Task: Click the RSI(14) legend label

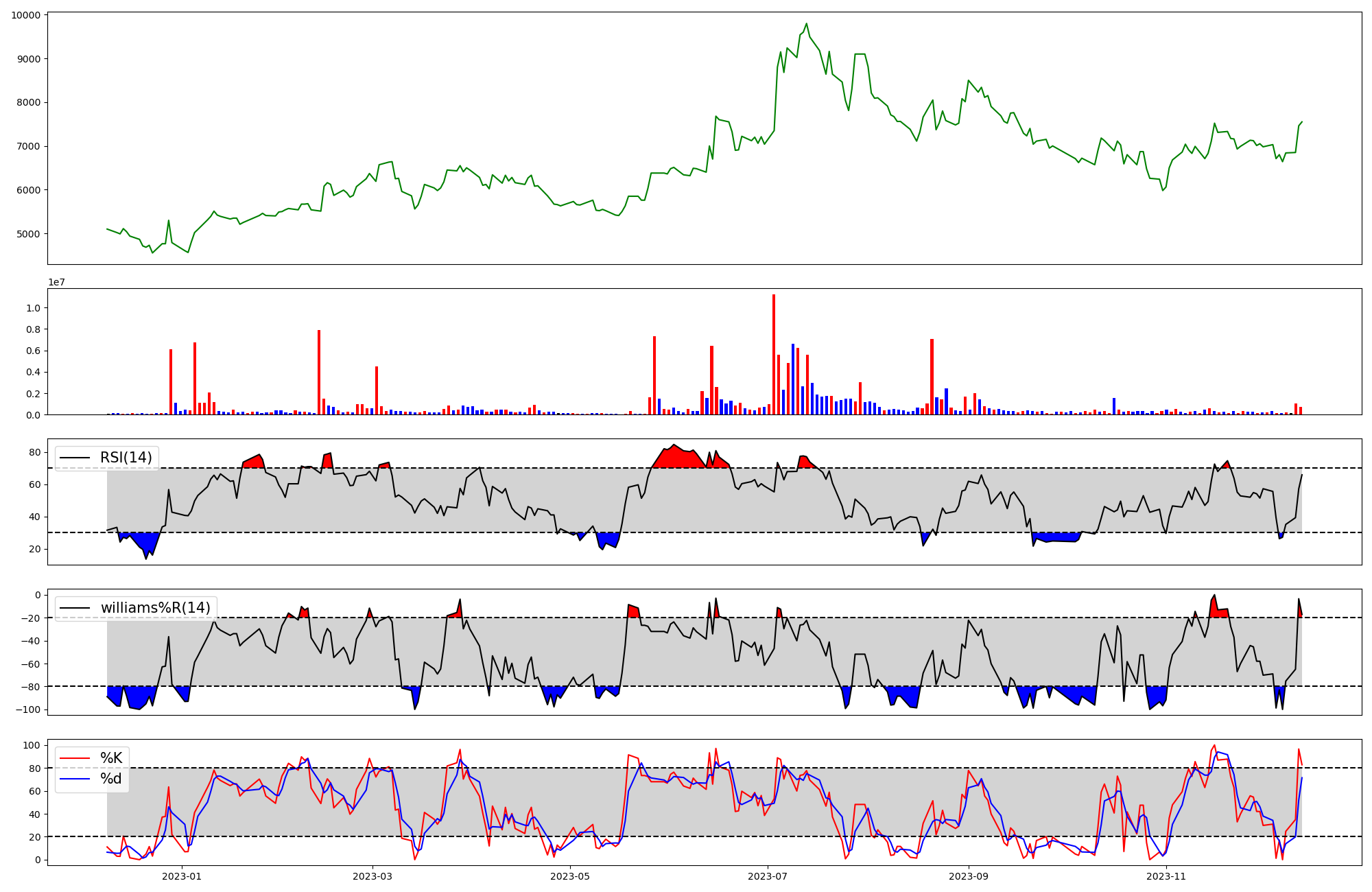Action: tap(126, 458)
